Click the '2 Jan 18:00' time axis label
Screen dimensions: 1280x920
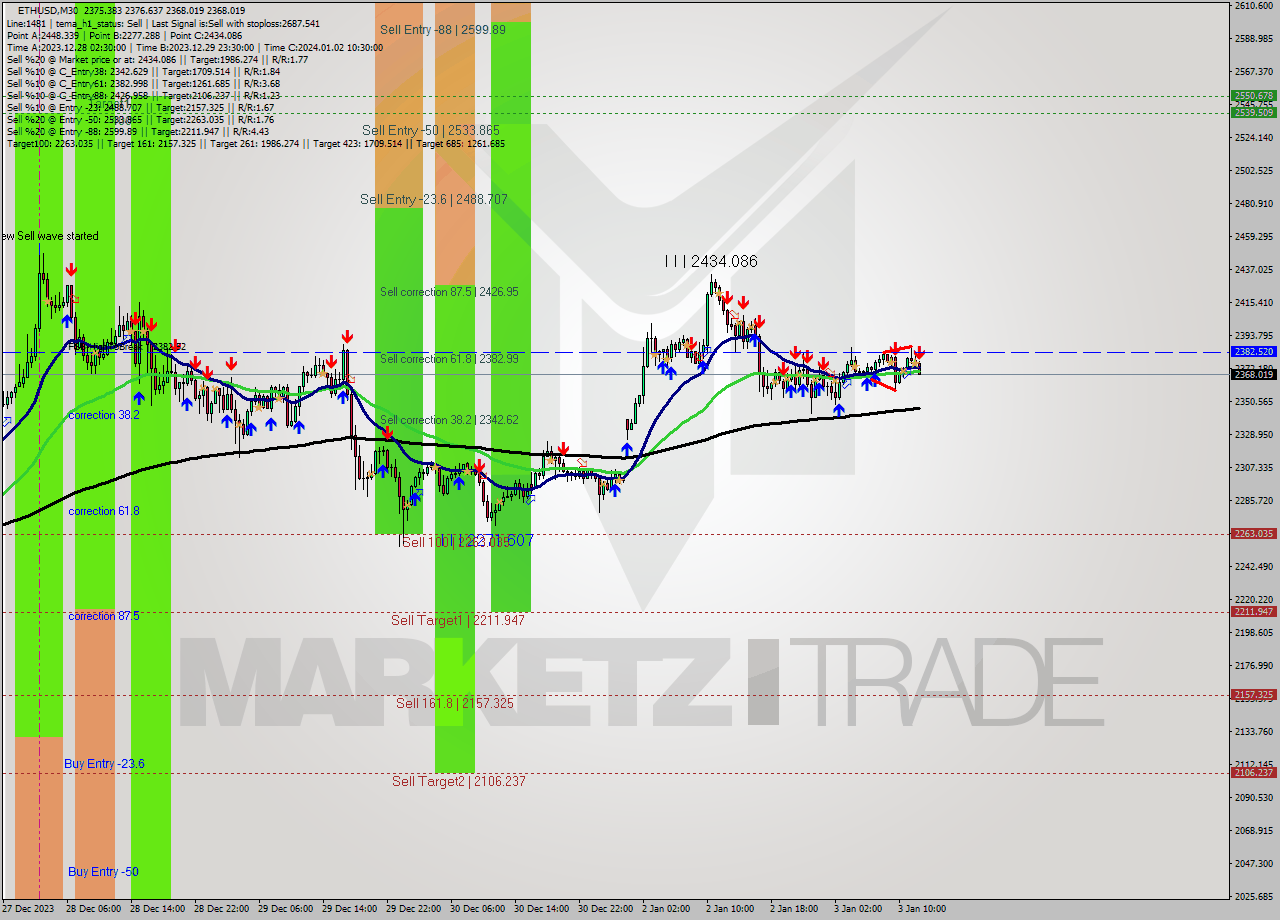tap(794, 909)
